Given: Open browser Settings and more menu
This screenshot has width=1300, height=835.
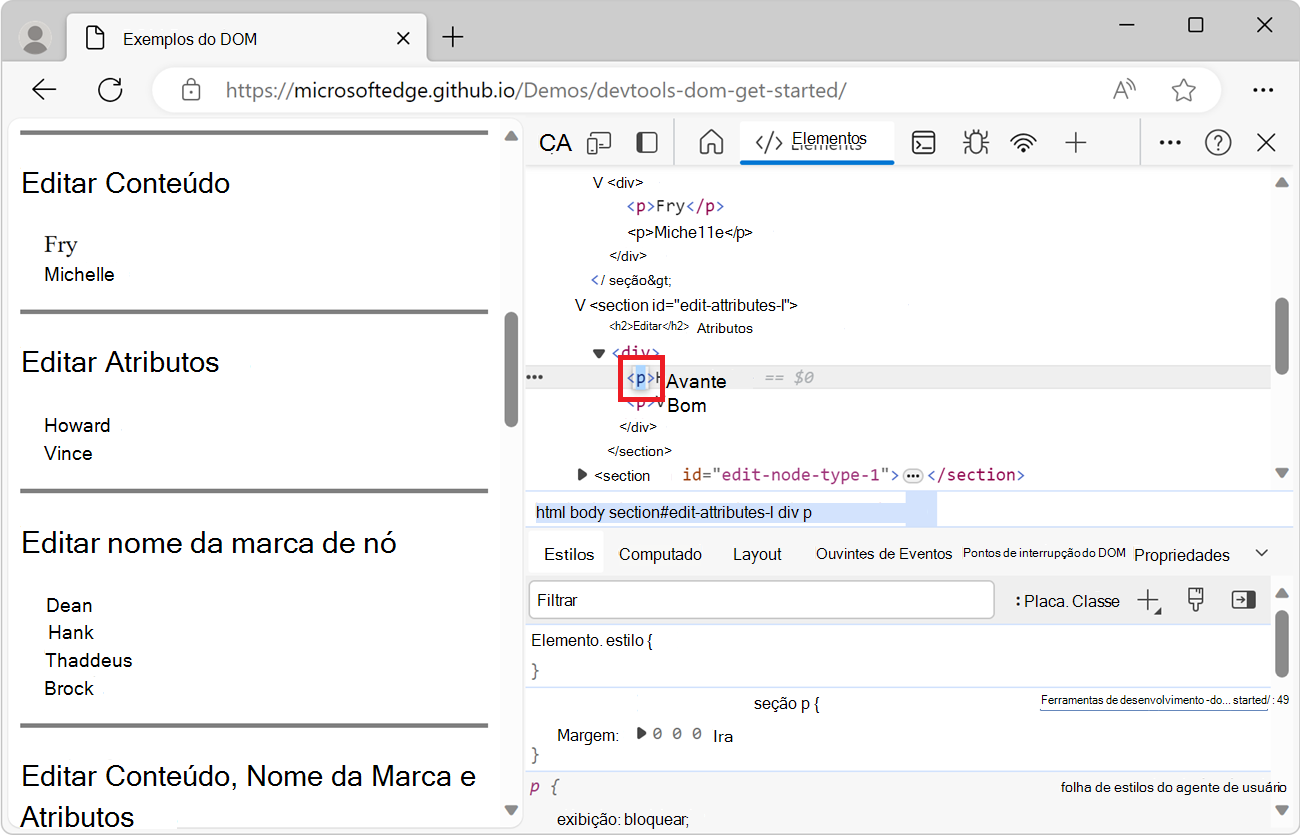Looking at the screenshot, I should coord(1263,90).
